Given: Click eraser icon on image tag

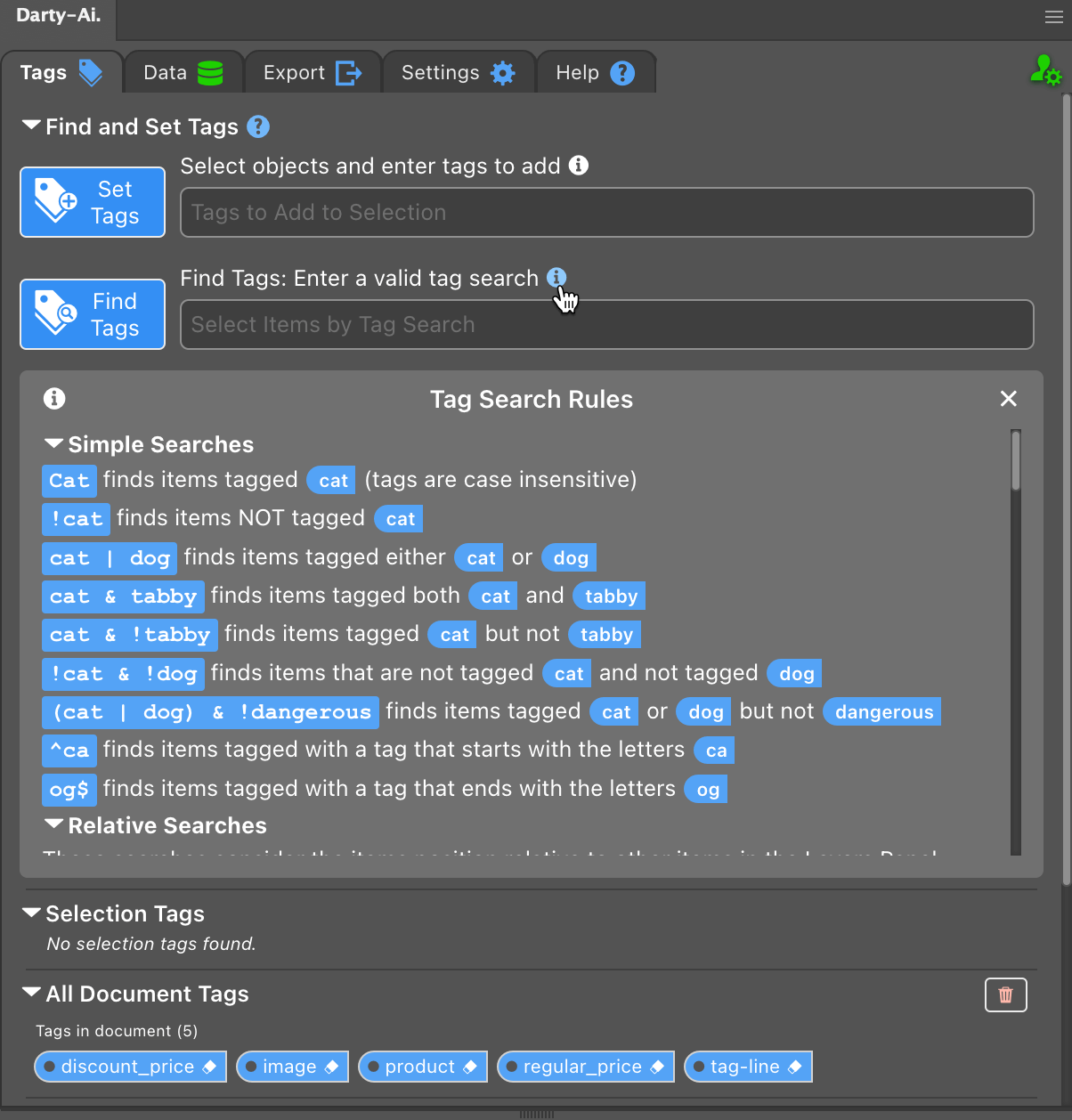Looking at the screenshot, I should click(332, 1067).
